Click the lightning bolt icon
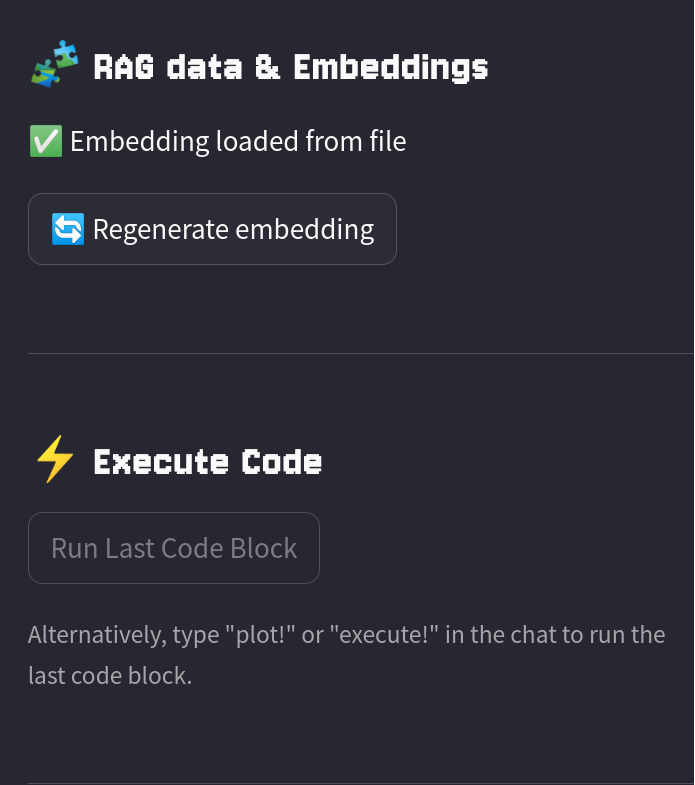 point(54,462)
